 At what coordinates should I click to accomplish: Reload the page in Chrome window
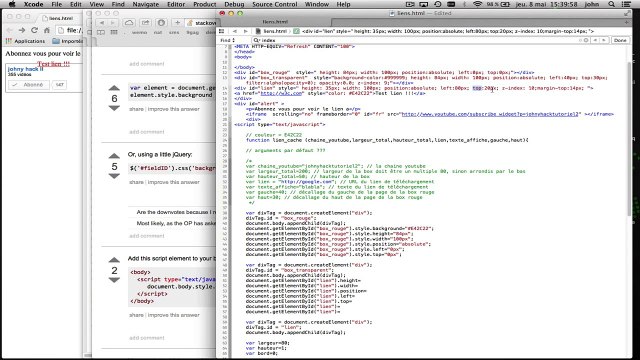(x=34, y=30)
